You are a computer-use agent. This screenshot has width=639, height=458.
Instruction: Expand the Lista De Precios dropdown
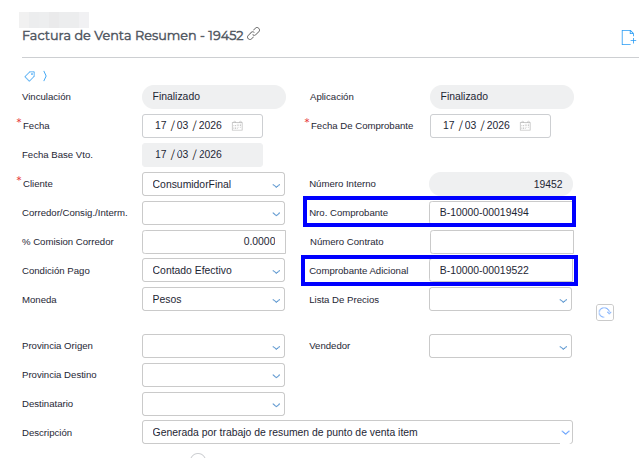tap(563, 299)
